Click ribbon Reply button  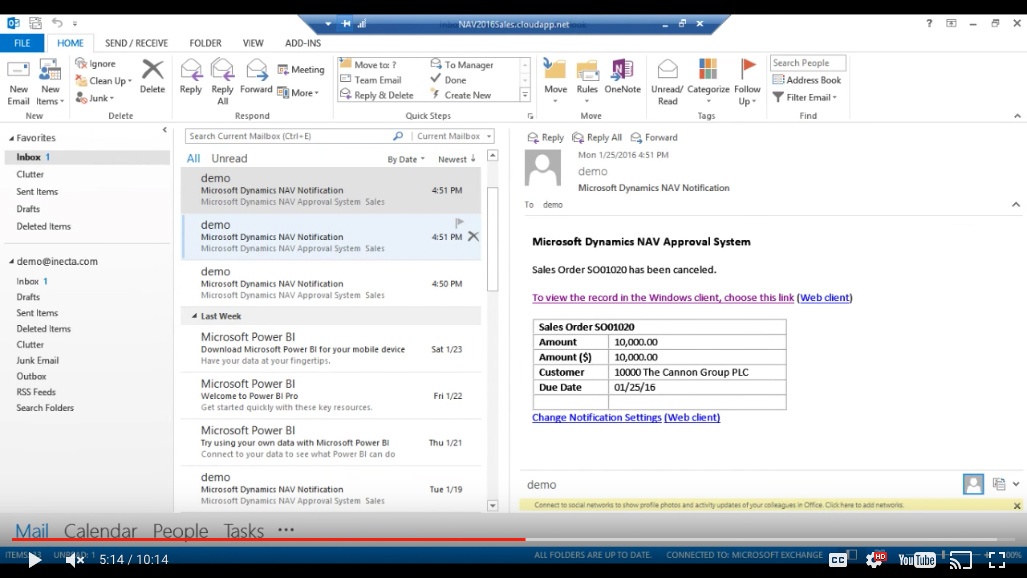coord(191,77)
